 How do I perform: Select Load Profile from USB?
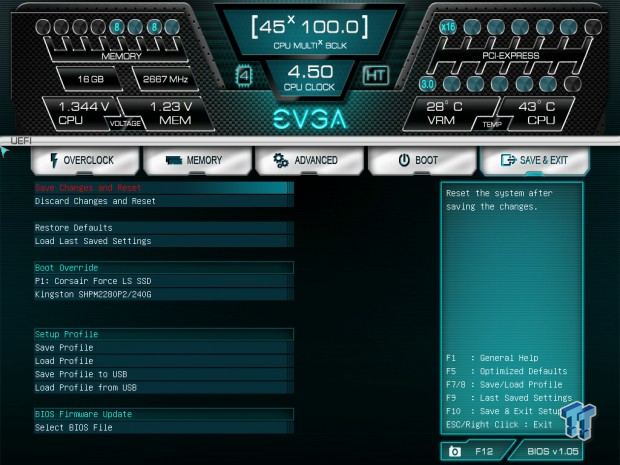(164, 388)
